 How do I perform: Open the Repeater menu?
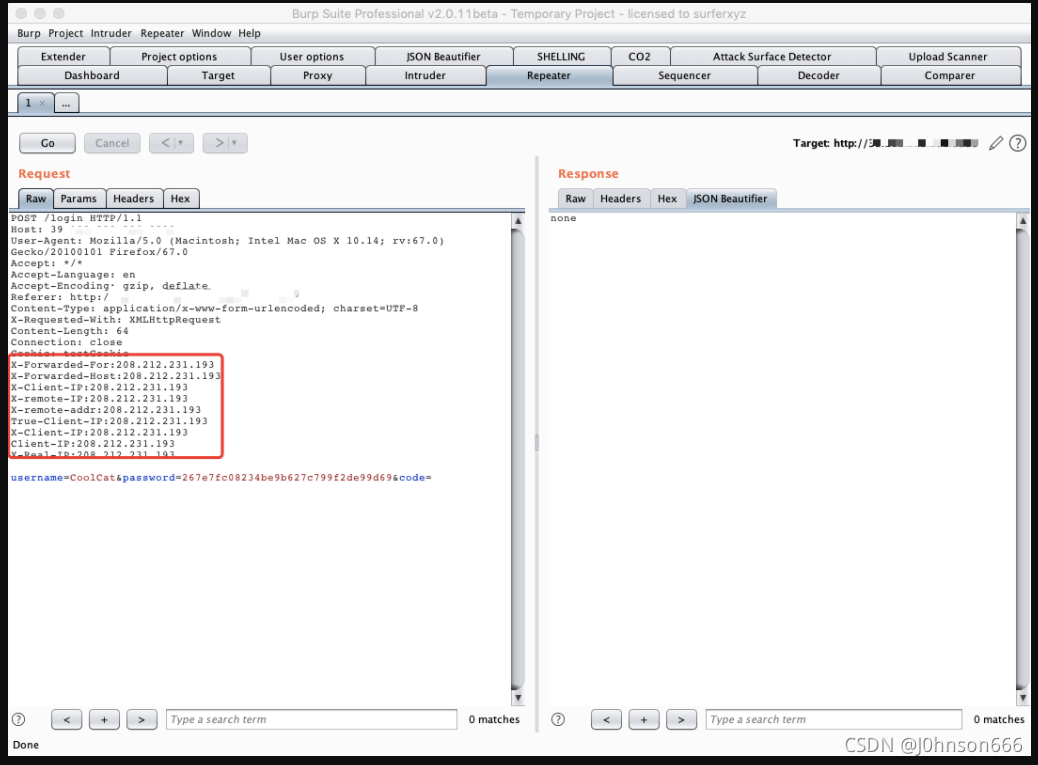tap(162, 33)
